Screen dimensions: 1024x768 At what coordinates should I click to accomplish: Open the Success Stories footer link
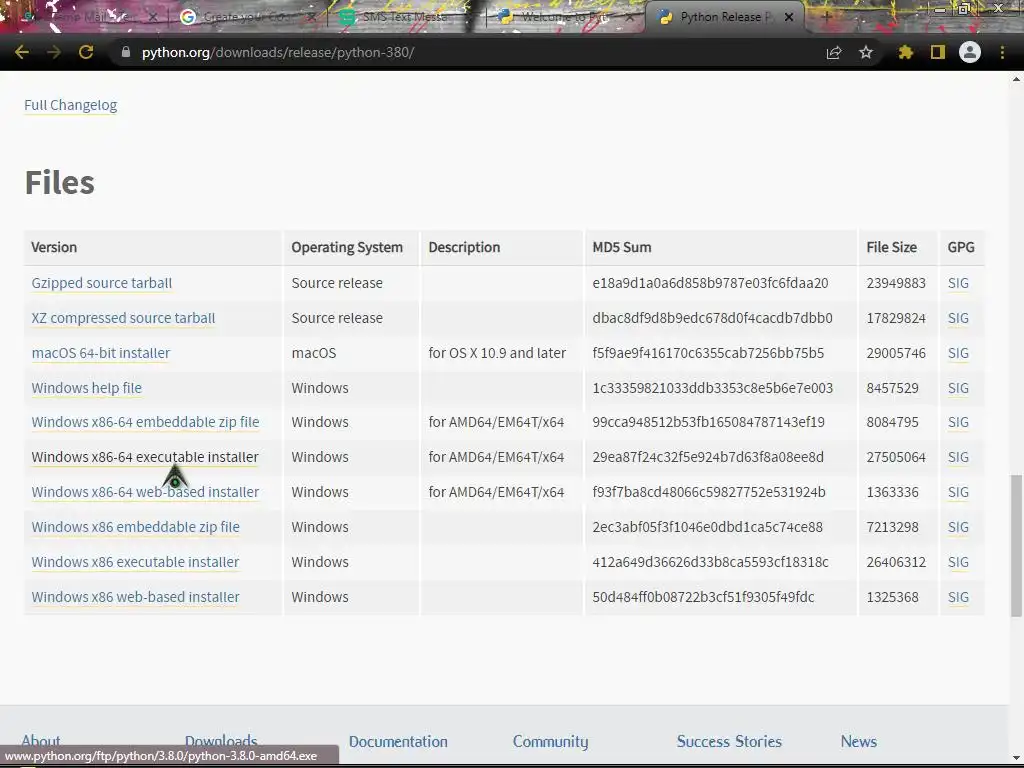pyautogui.click(x=729, y=742)
